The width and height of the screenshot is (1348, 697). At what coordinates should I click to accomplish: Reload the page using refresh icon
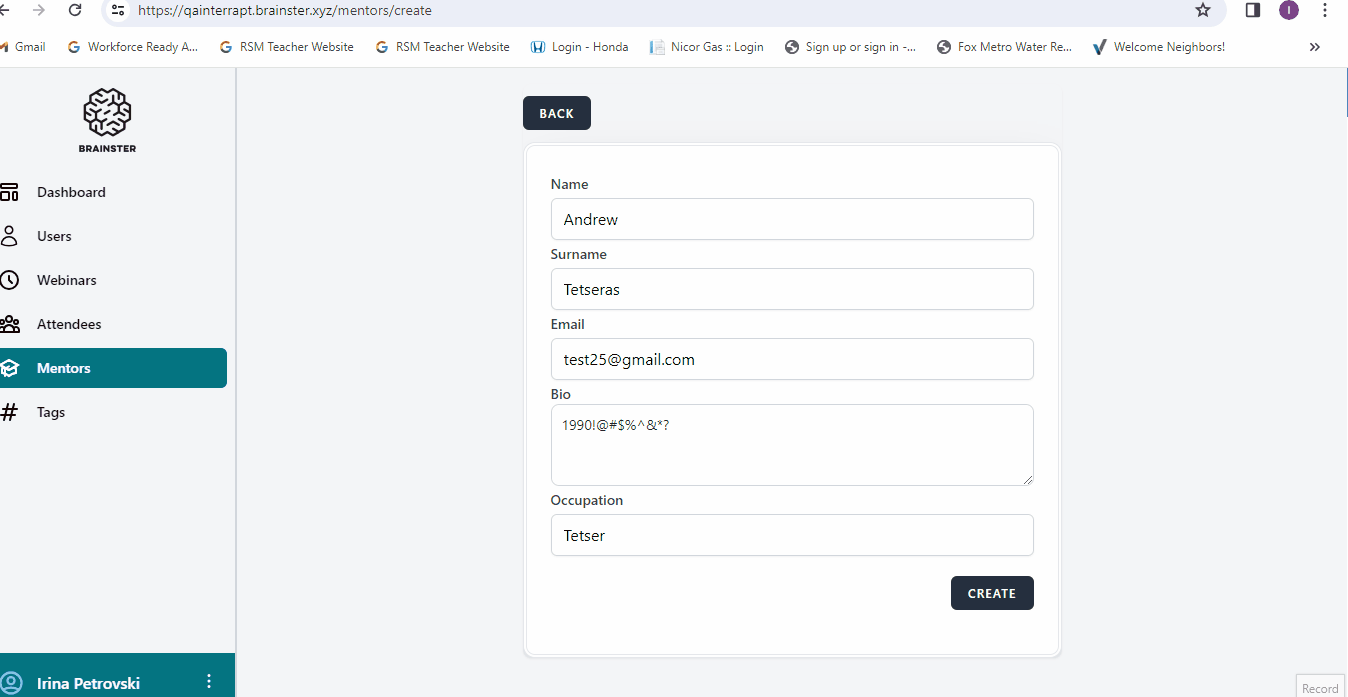75,10
